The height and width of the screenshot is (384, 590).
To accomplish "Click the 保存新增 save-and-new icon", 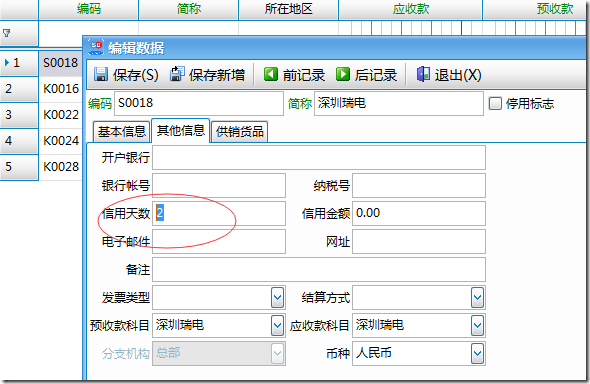I will [177, 74].
